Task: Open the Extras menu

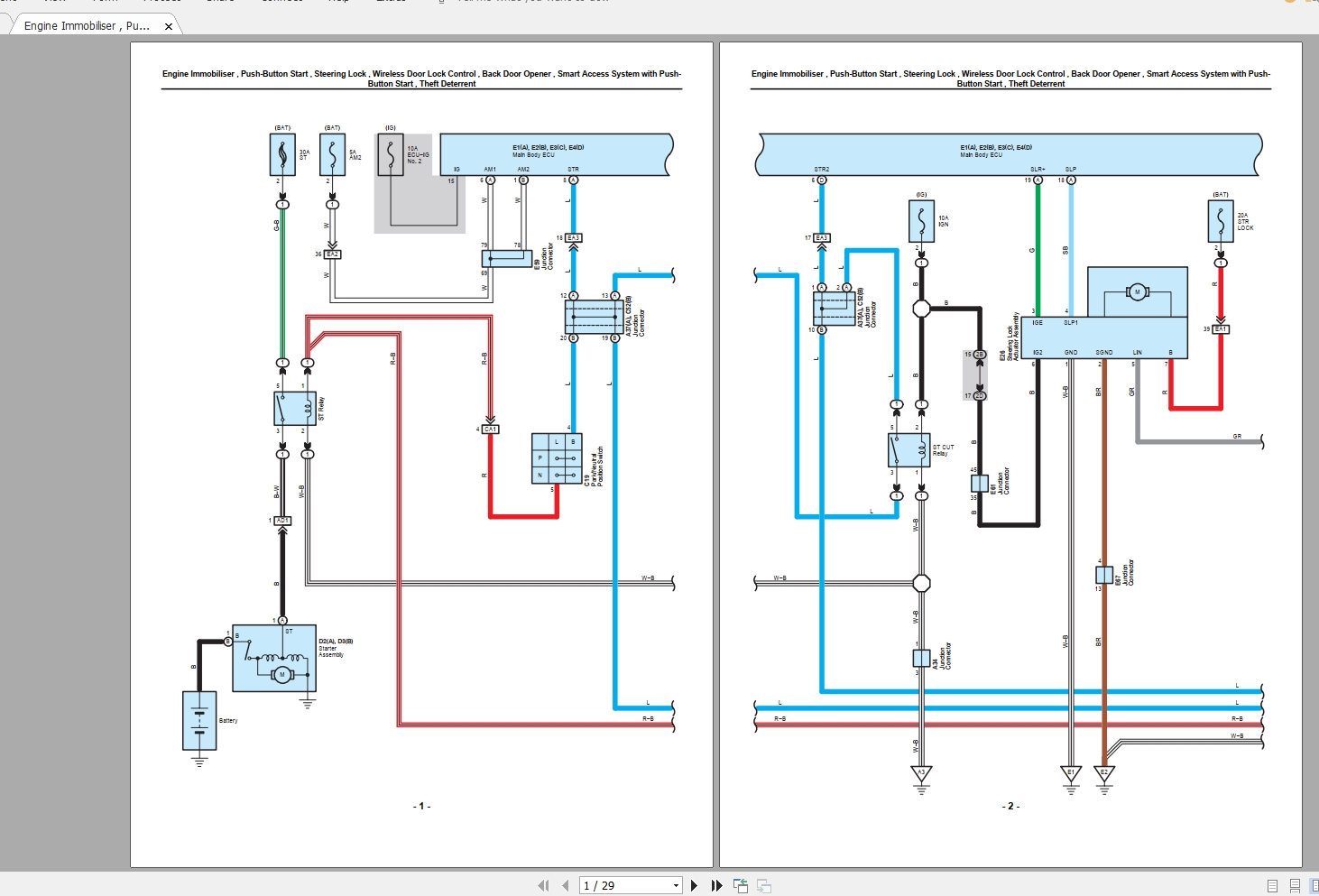Action: (x=390, y=2)
